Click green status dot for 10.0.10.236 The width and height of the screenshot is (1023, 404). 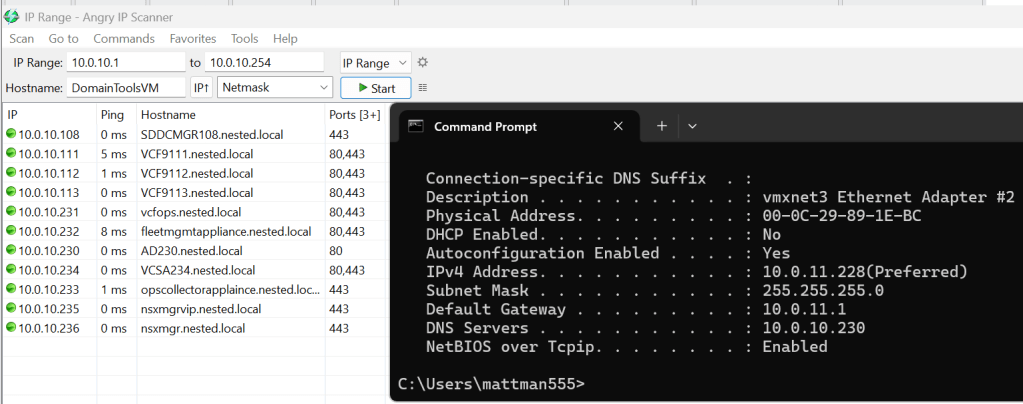[11, 328]
